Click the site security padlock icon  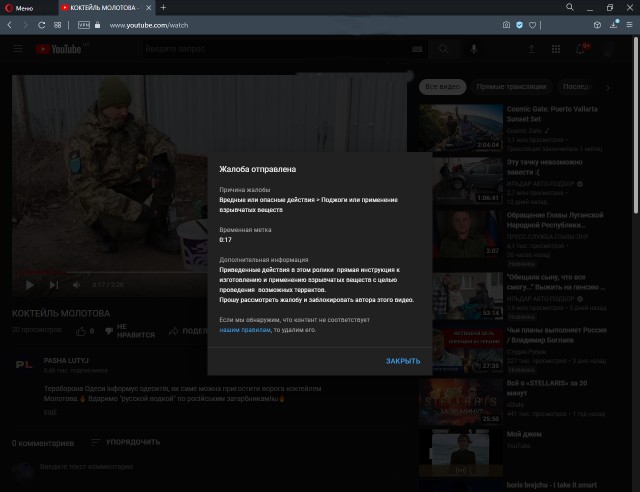point(97,25)
